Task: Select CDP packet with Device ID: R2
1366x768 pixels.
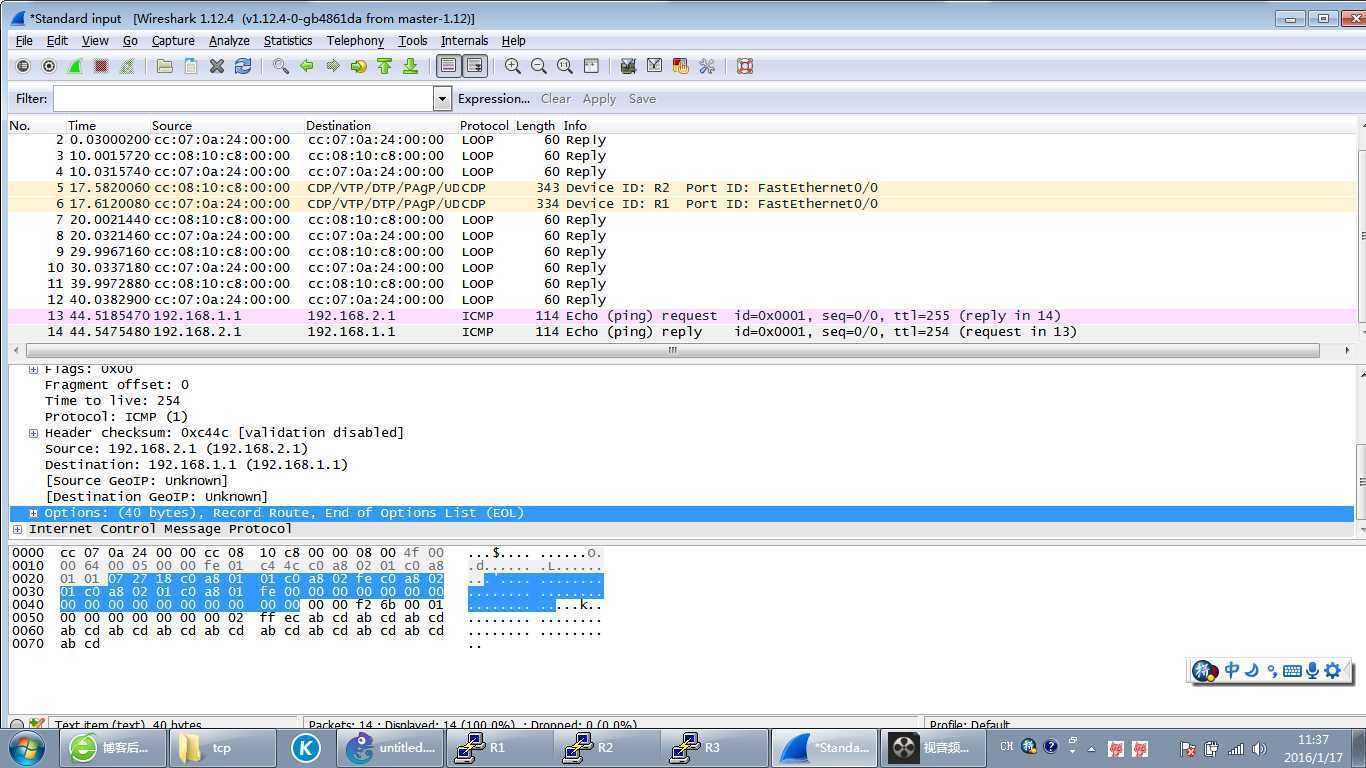Action: (x=683, y=188)
